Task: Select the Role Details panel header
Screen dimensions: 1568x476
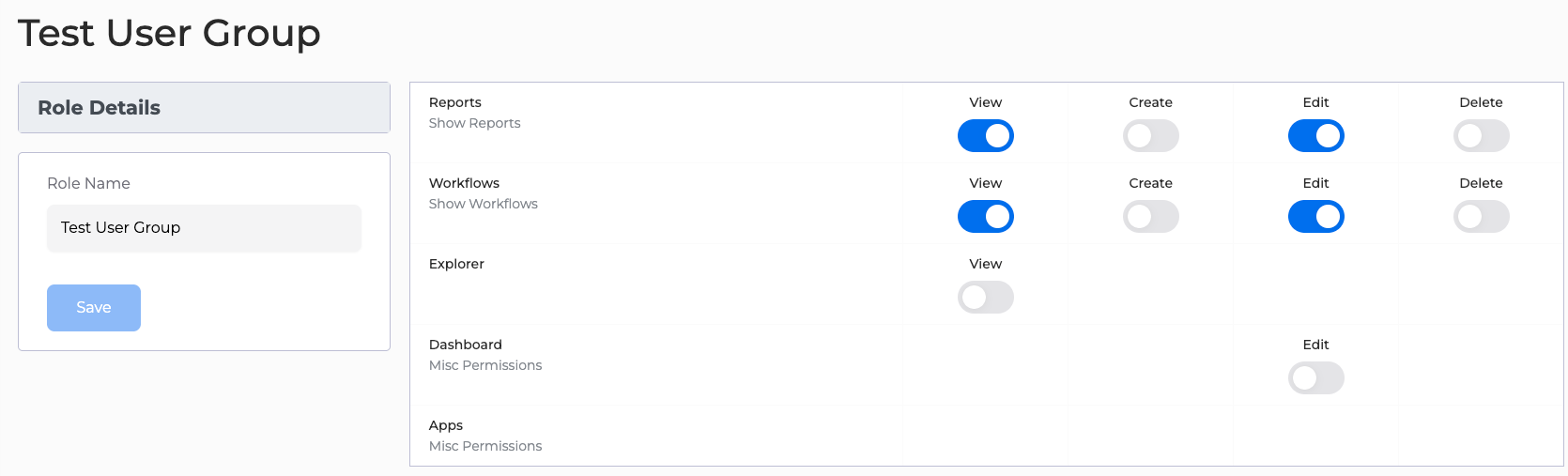Action: pyautogui.click(x=204, y=108)
